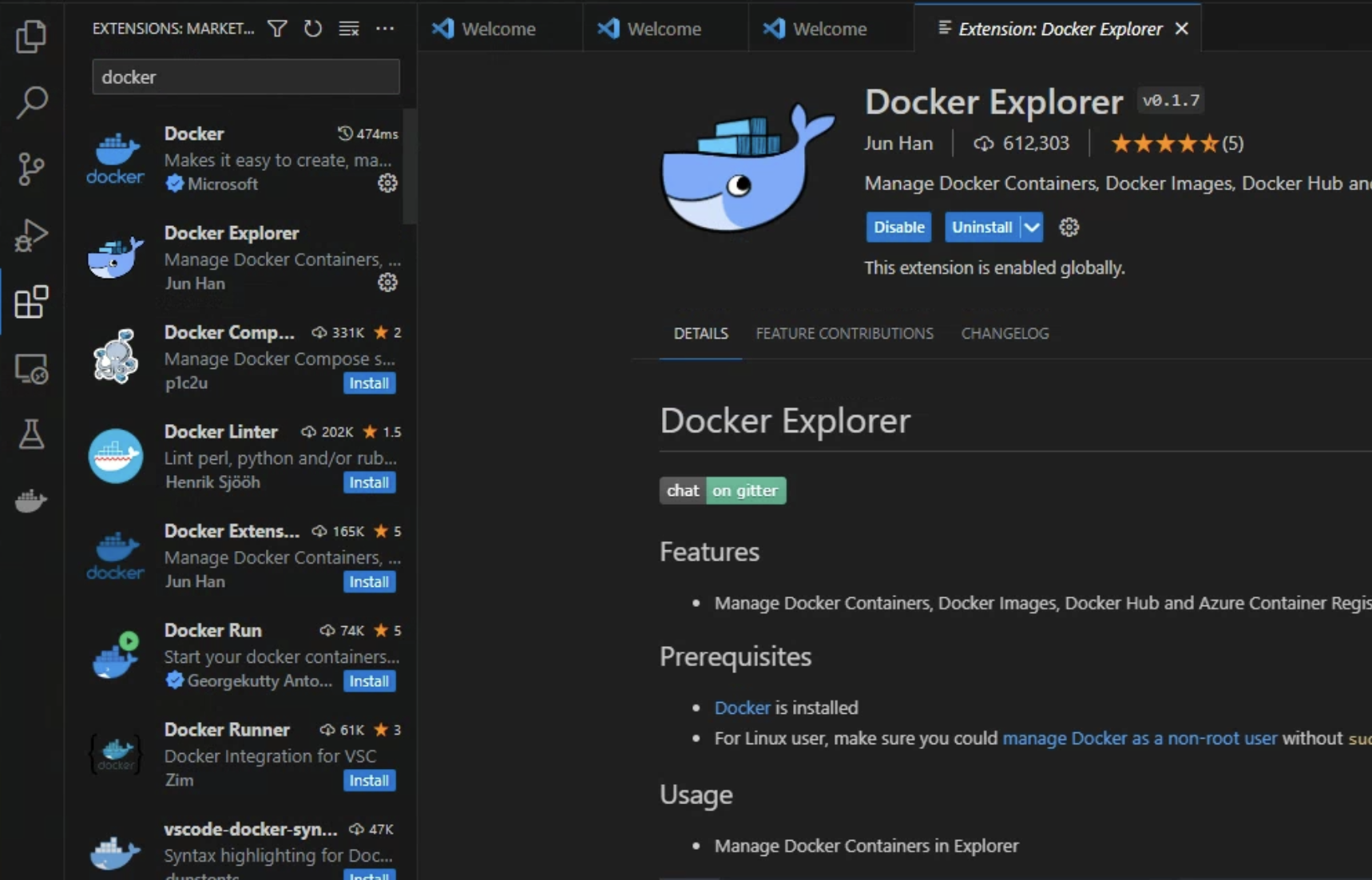Image resolution: width=1372 pixels, height=880 pixels.
Task: Switch to the second Welcome editor tab
Action: (x=665, y=29)
